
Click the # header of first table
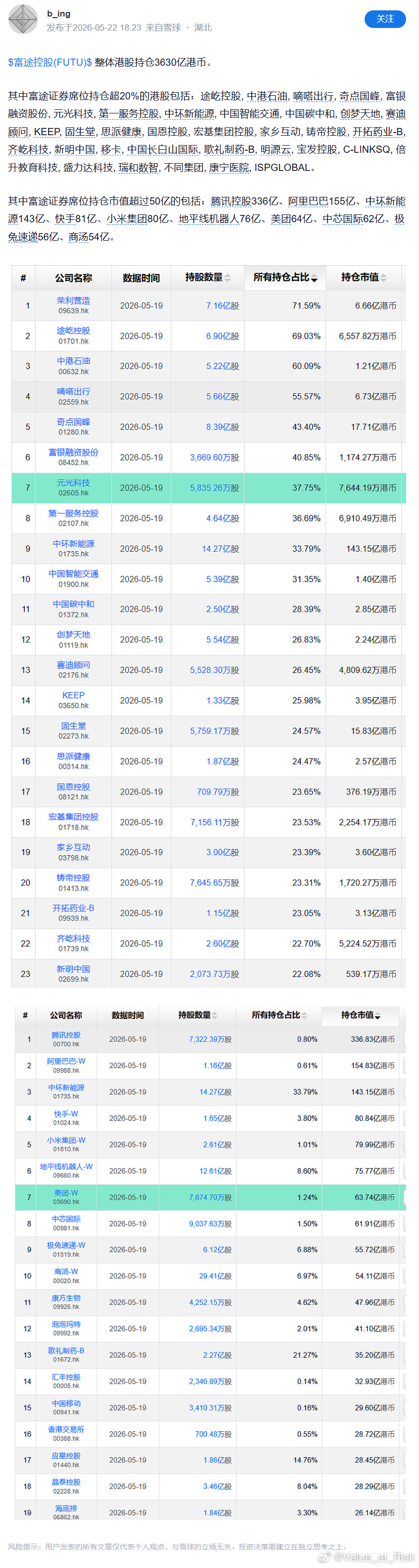[23, 278]
